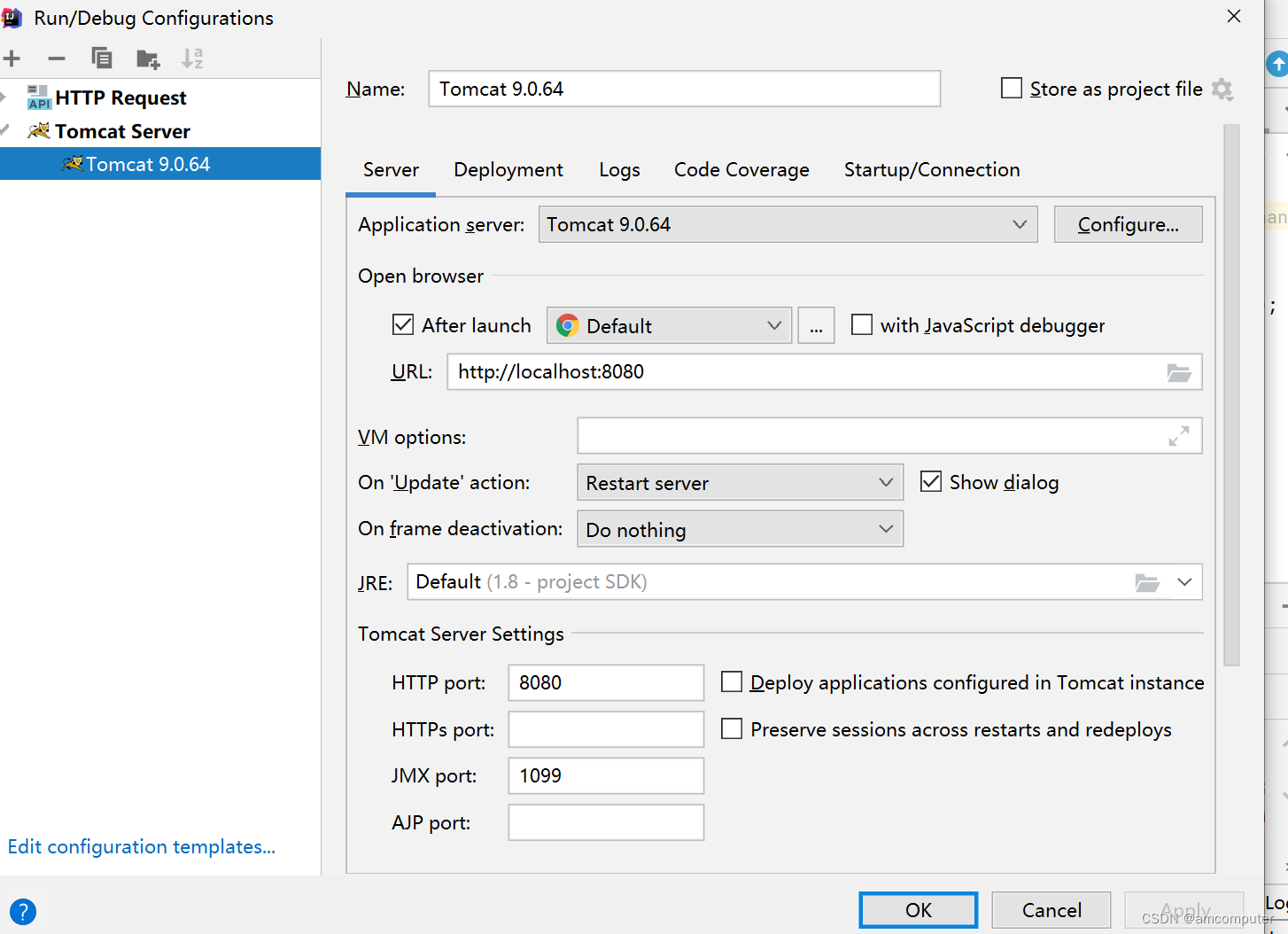This screenshot has width=1288, height=934.
Task: Open the Default browser dropdown
Action: pos(669,326)
